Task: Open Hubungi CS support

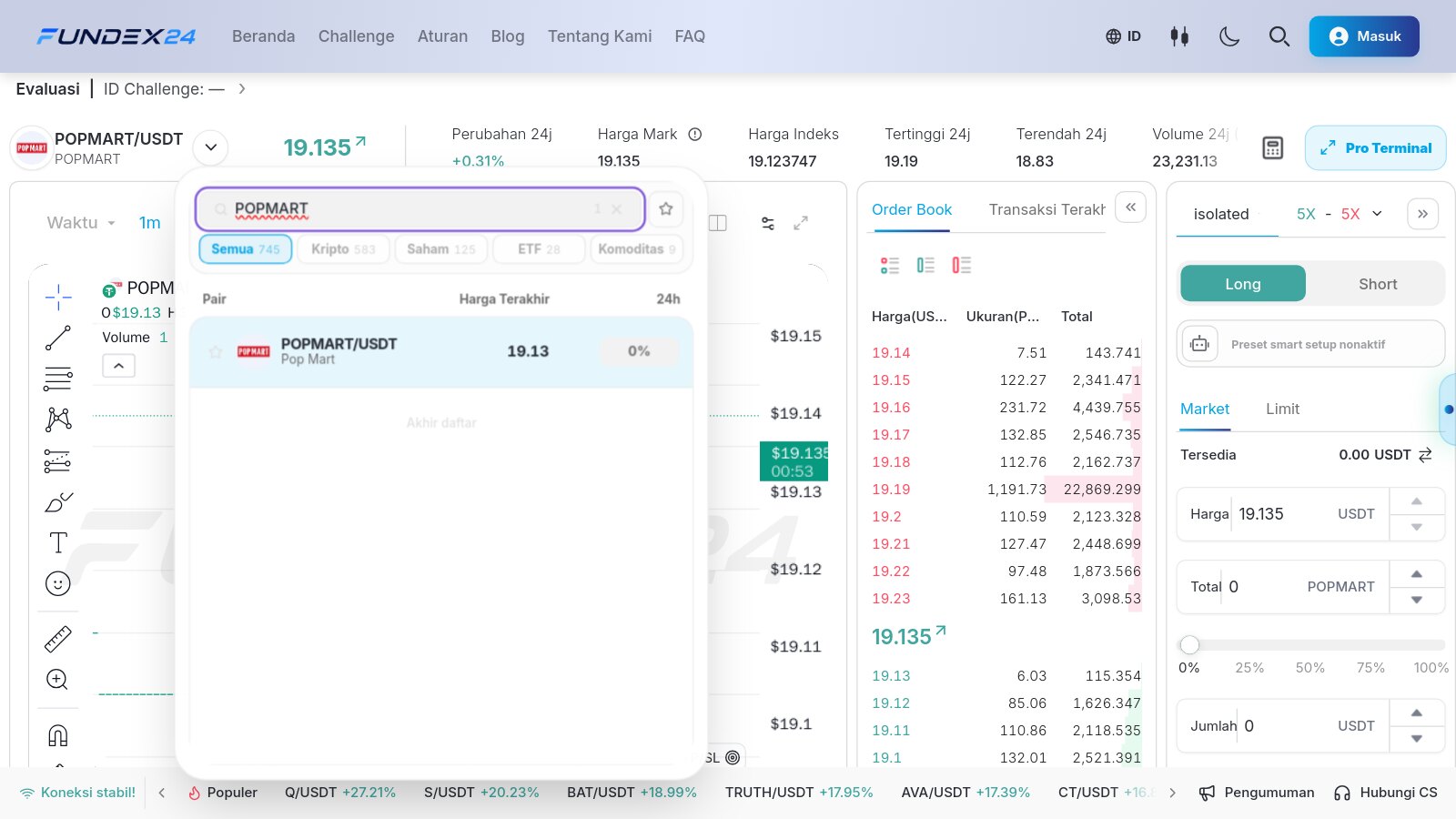Action: (1386, 793)
